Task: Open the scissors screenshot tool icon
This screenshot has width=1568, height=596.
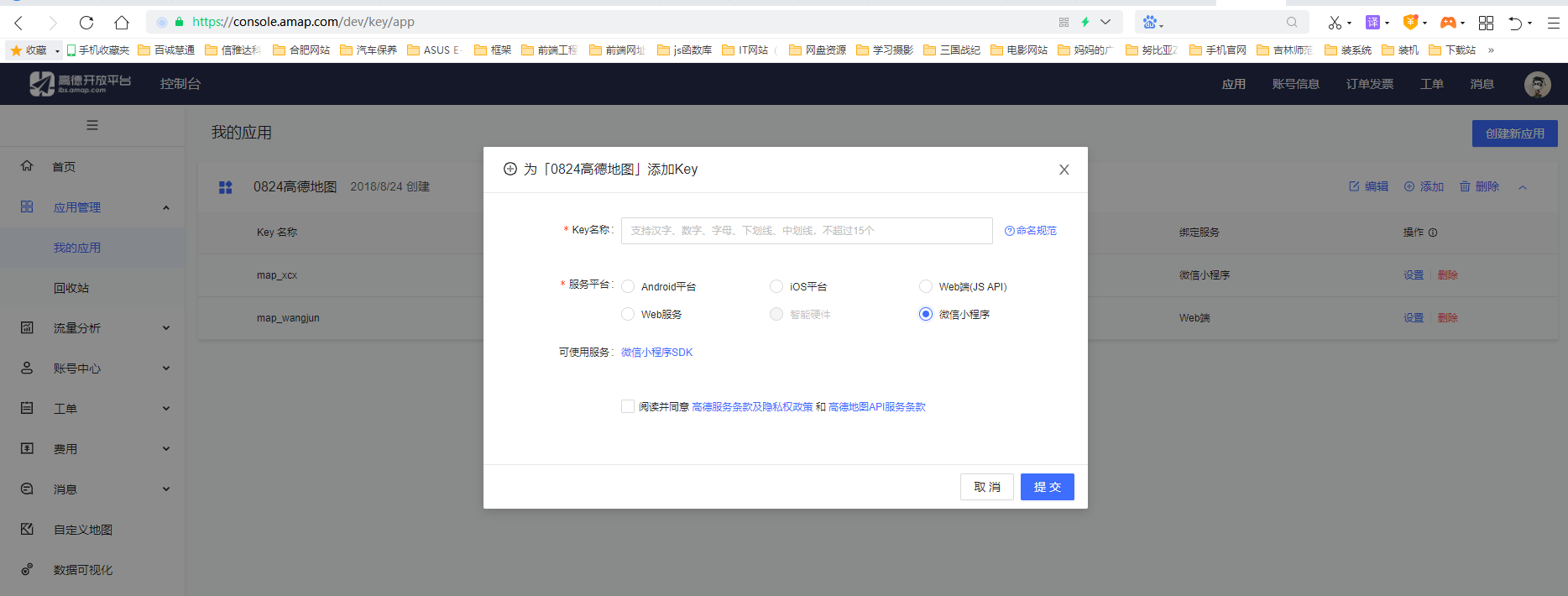Action: pos(1335,23)
